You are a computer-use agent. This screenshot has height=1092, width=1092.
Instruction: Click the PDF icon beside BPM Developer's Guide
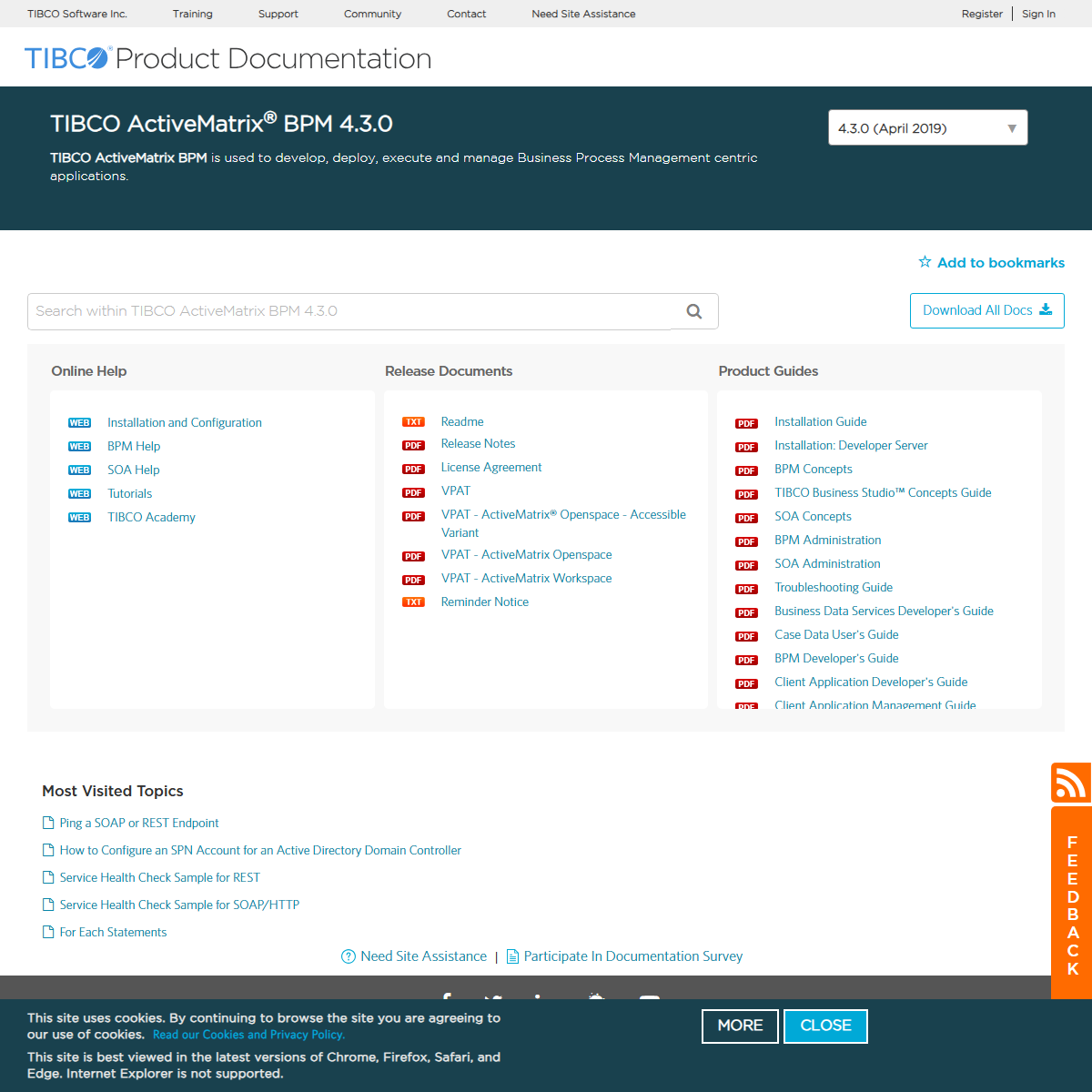(747, 661)
